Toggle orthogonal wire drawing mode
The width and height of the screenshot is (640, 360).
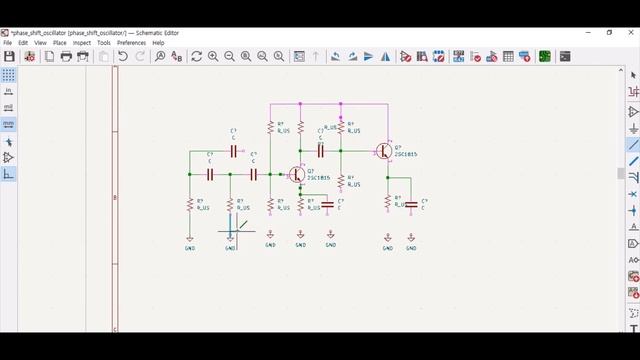(8, 174)
